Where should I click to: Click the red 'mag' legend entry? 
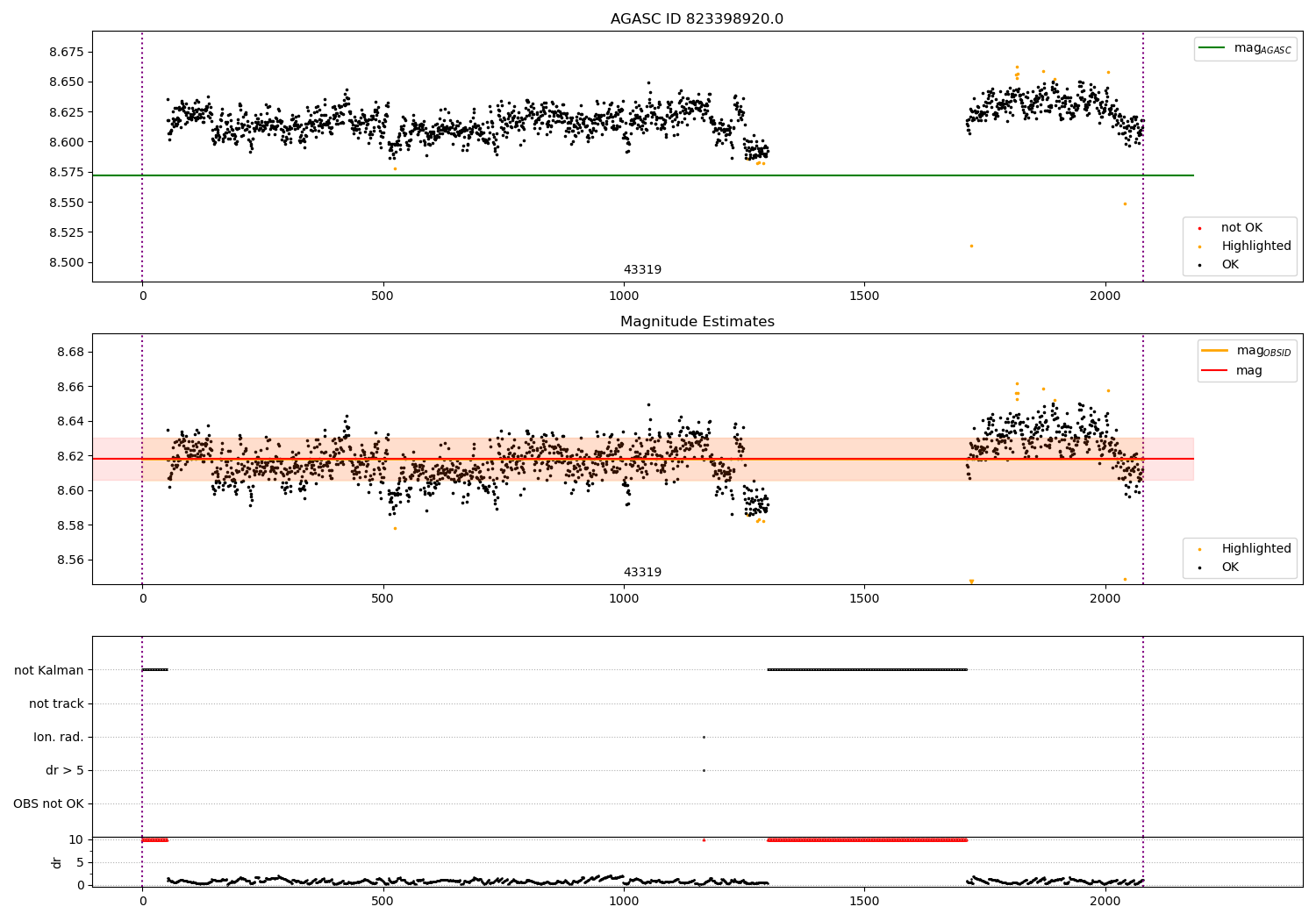click(1248, 371)
